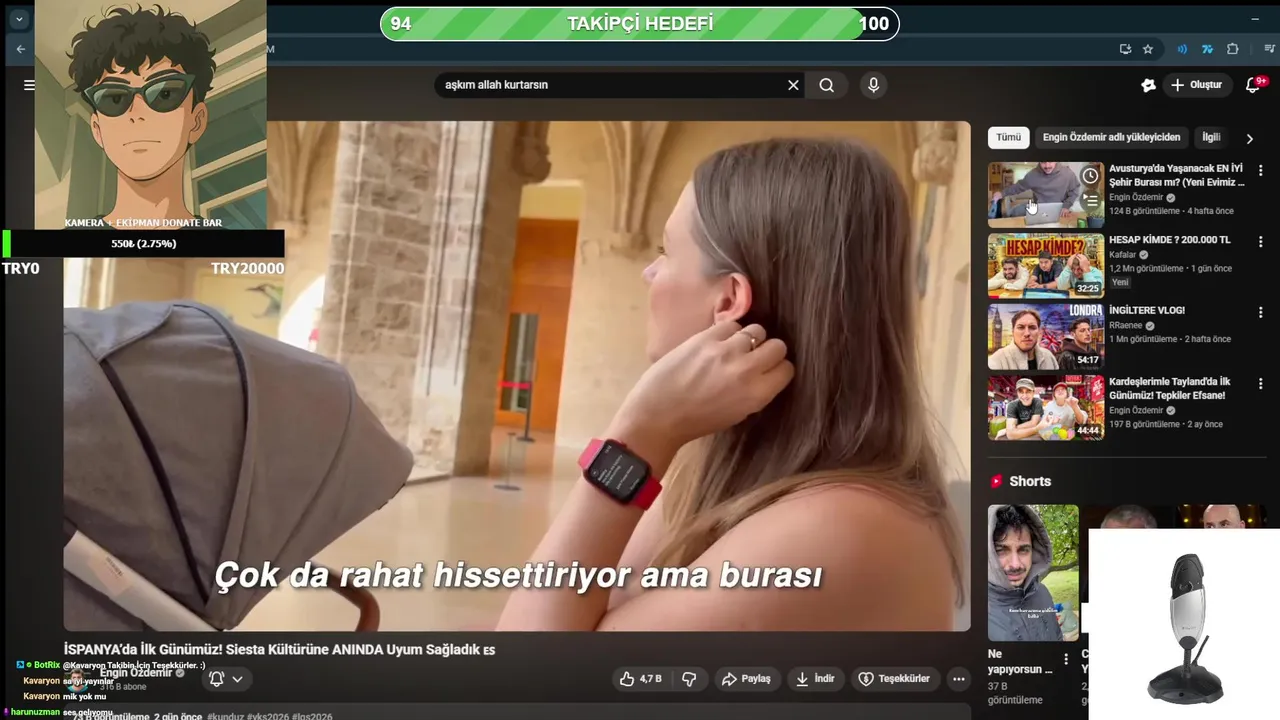This screenshot has height=720, width=1280.
Task: Click the Teşekkürler thanks button
Action: point(894,679)
